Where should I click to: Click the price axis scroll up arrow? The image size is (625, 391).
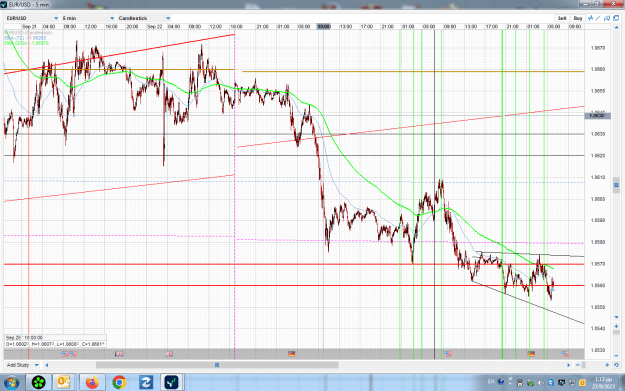tap(616, 28)
